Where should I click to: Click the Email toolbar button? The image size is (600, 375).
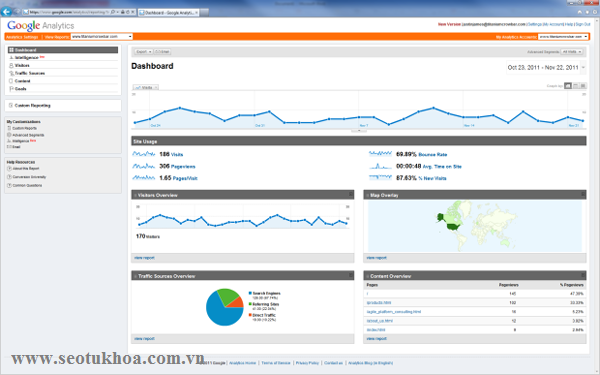(162, 52)
